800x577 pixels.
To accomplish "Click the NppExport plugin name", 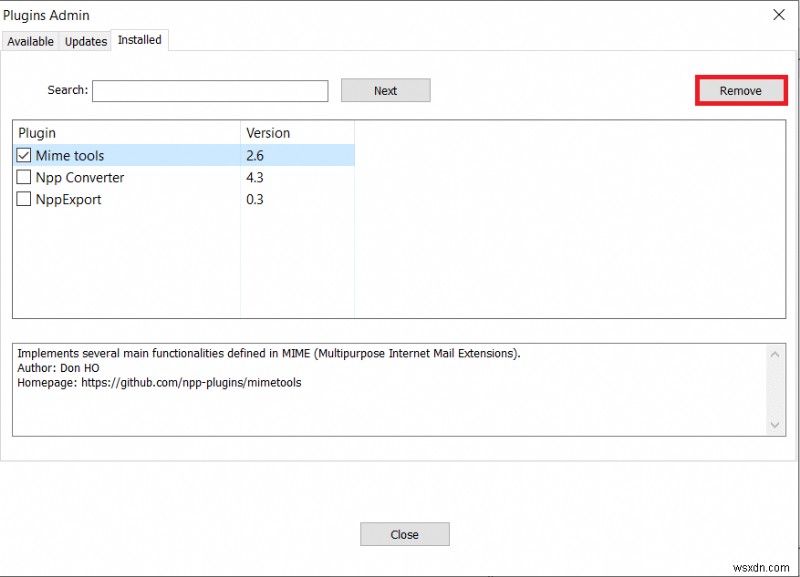I will pyautogui.click(x=71, y=199).
